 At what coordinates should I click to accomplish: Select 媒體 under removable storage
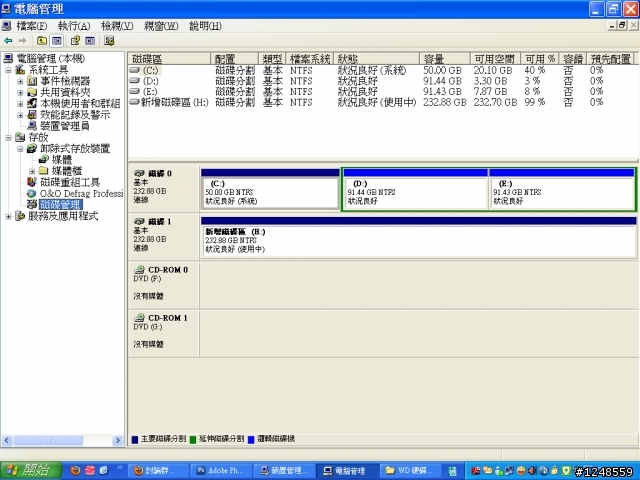tap(62, 160)
